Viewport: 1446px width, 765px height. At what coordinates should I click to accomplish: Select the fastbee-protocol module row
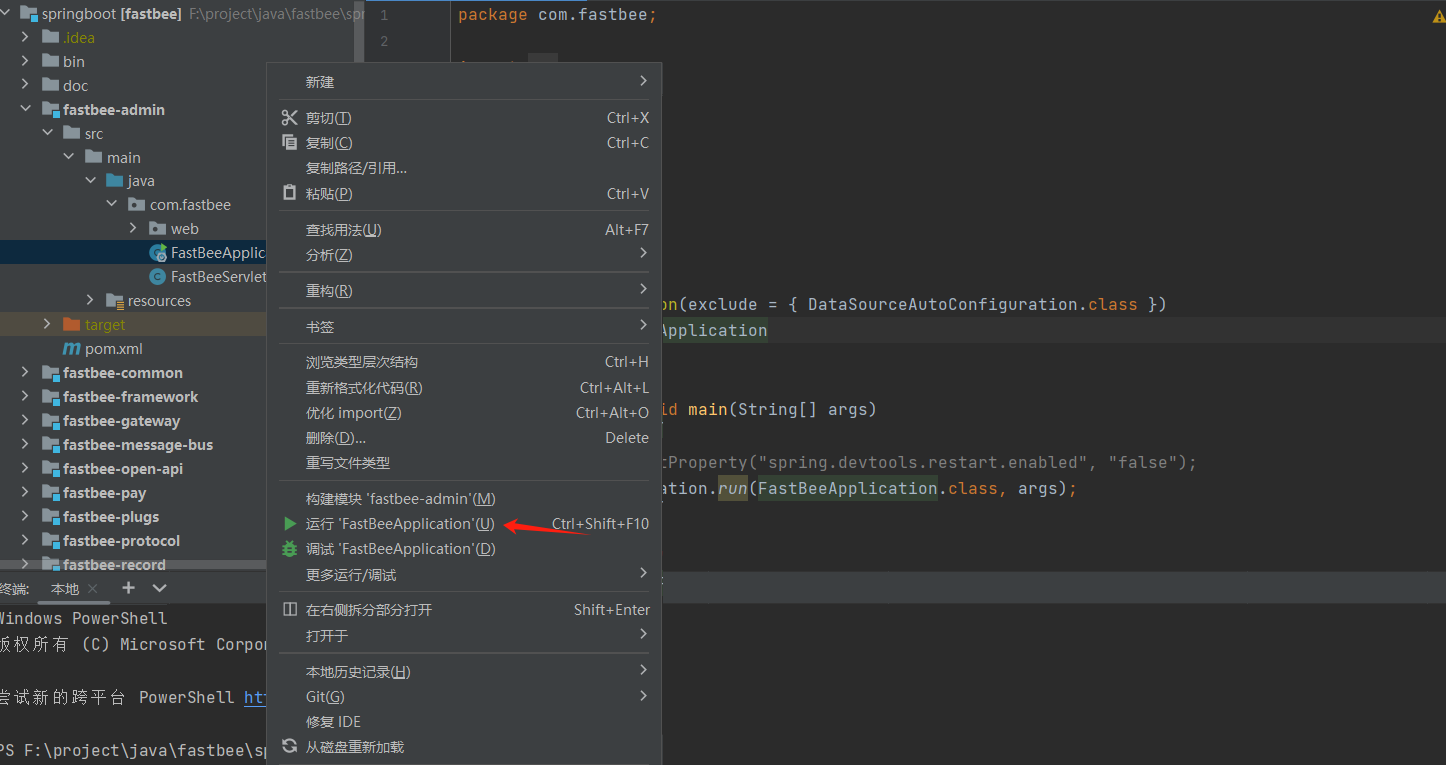click(133, 541)
